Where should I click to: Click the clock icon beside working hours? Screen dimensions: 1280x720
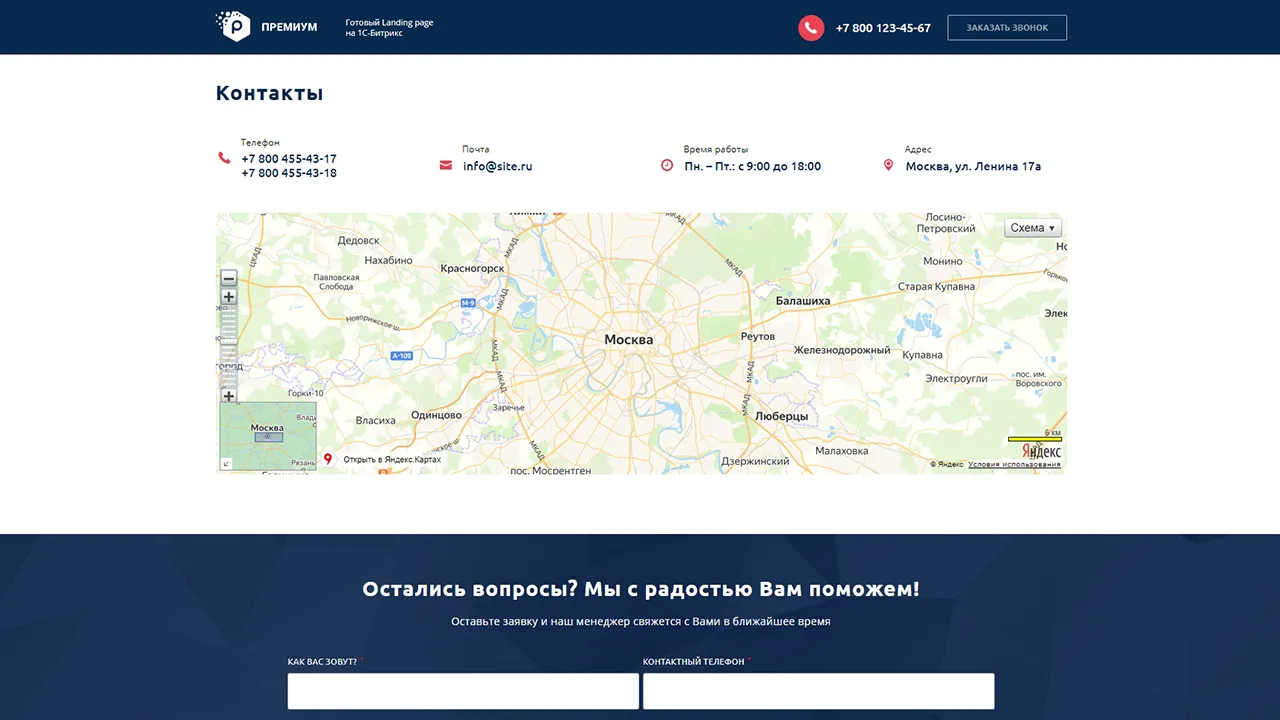point(667,165)
